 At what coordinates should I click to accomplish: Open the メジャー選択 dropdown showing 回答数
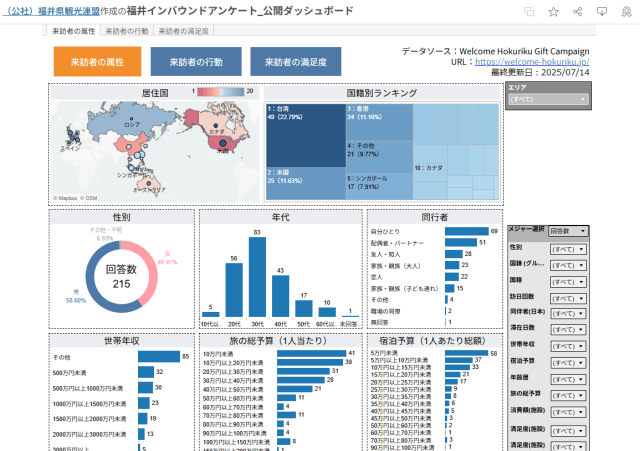point(569,231)
